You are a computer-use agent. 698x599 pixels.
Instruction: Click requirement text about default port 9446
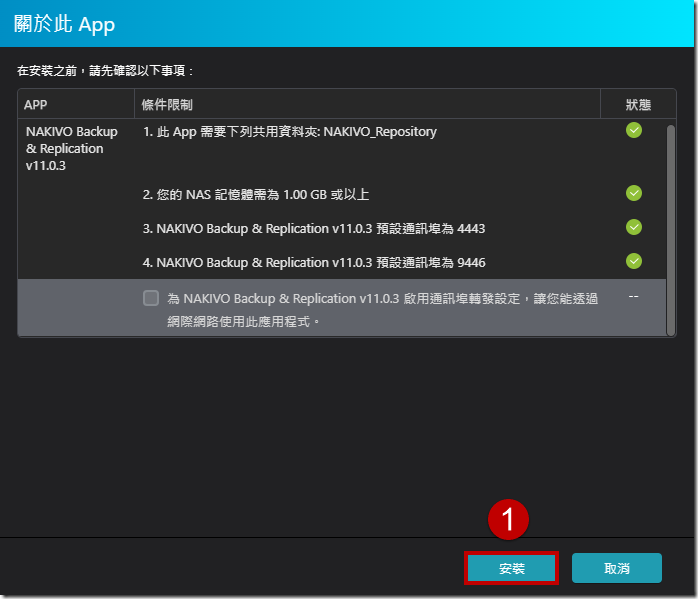pyautogui.click(x=314, y=263)
